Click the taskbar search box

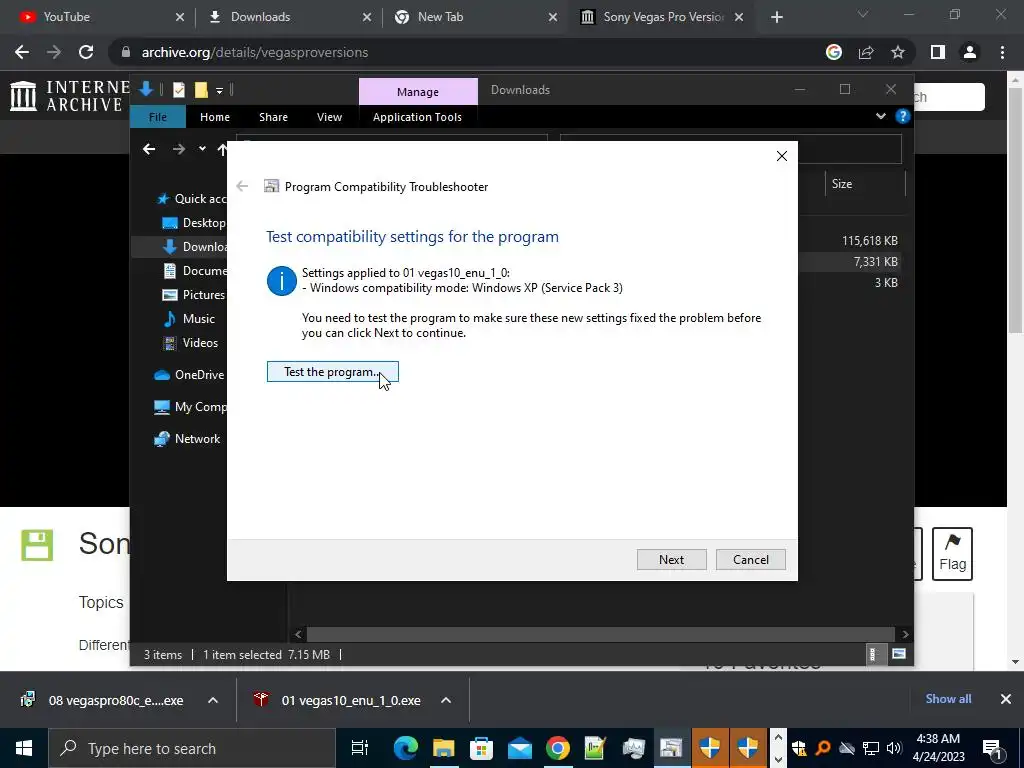(192, 748)
